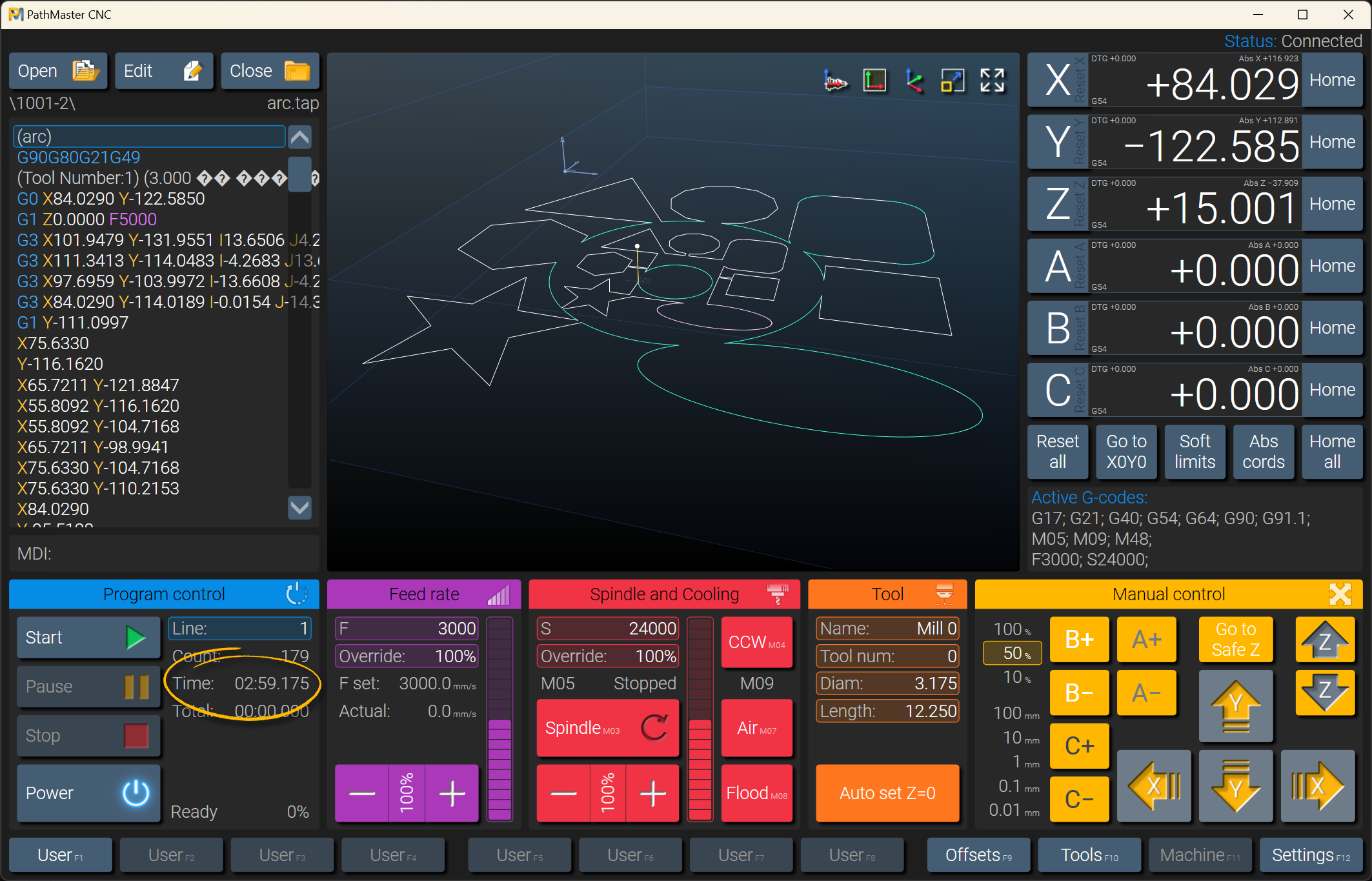The height and width of the screenshot is (881, 1372).
Task: Select the 10 % jog speed
Action: click(x=1016, y=678)
